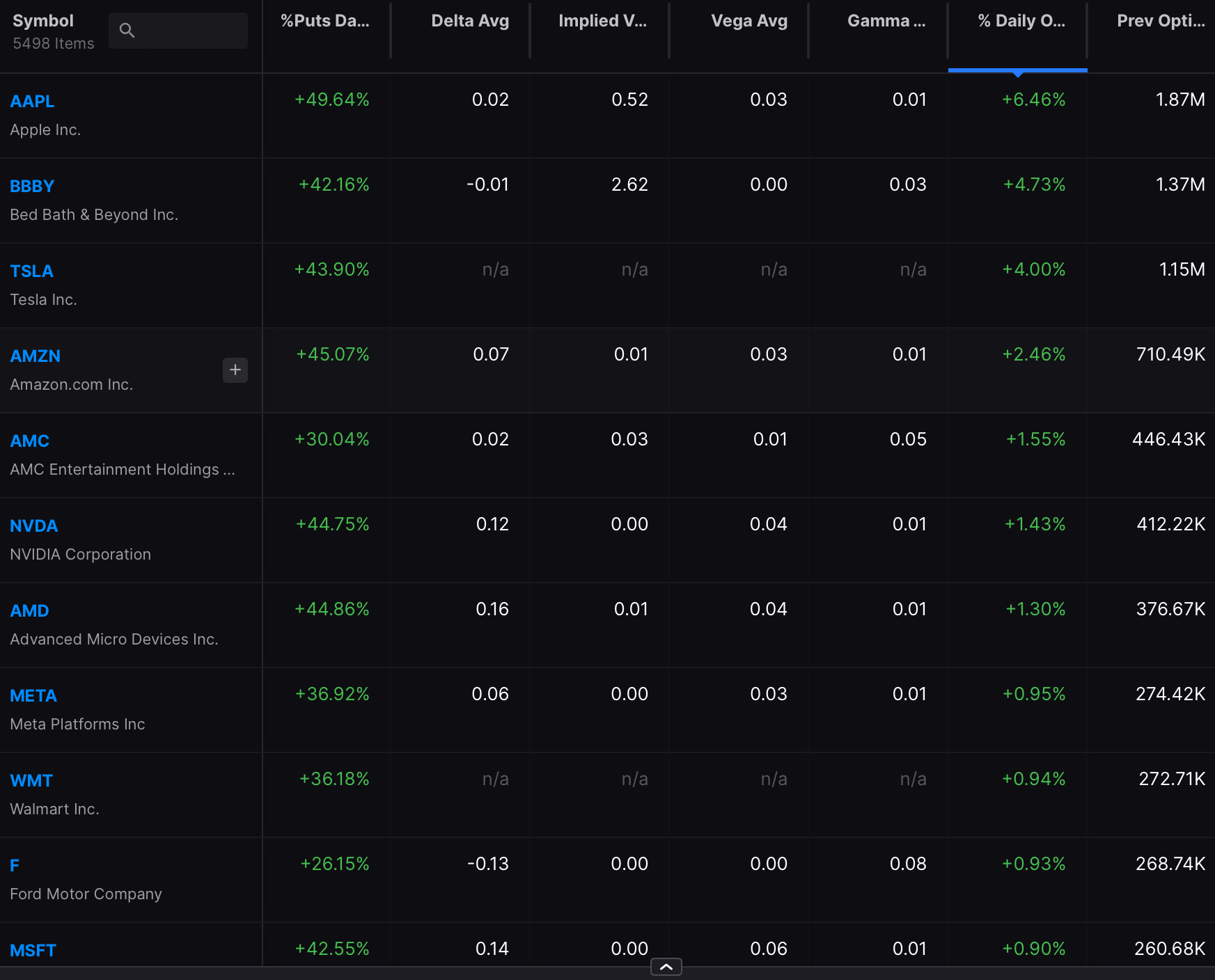
Task: Open the BBBY ticker link
Action: 32,186
